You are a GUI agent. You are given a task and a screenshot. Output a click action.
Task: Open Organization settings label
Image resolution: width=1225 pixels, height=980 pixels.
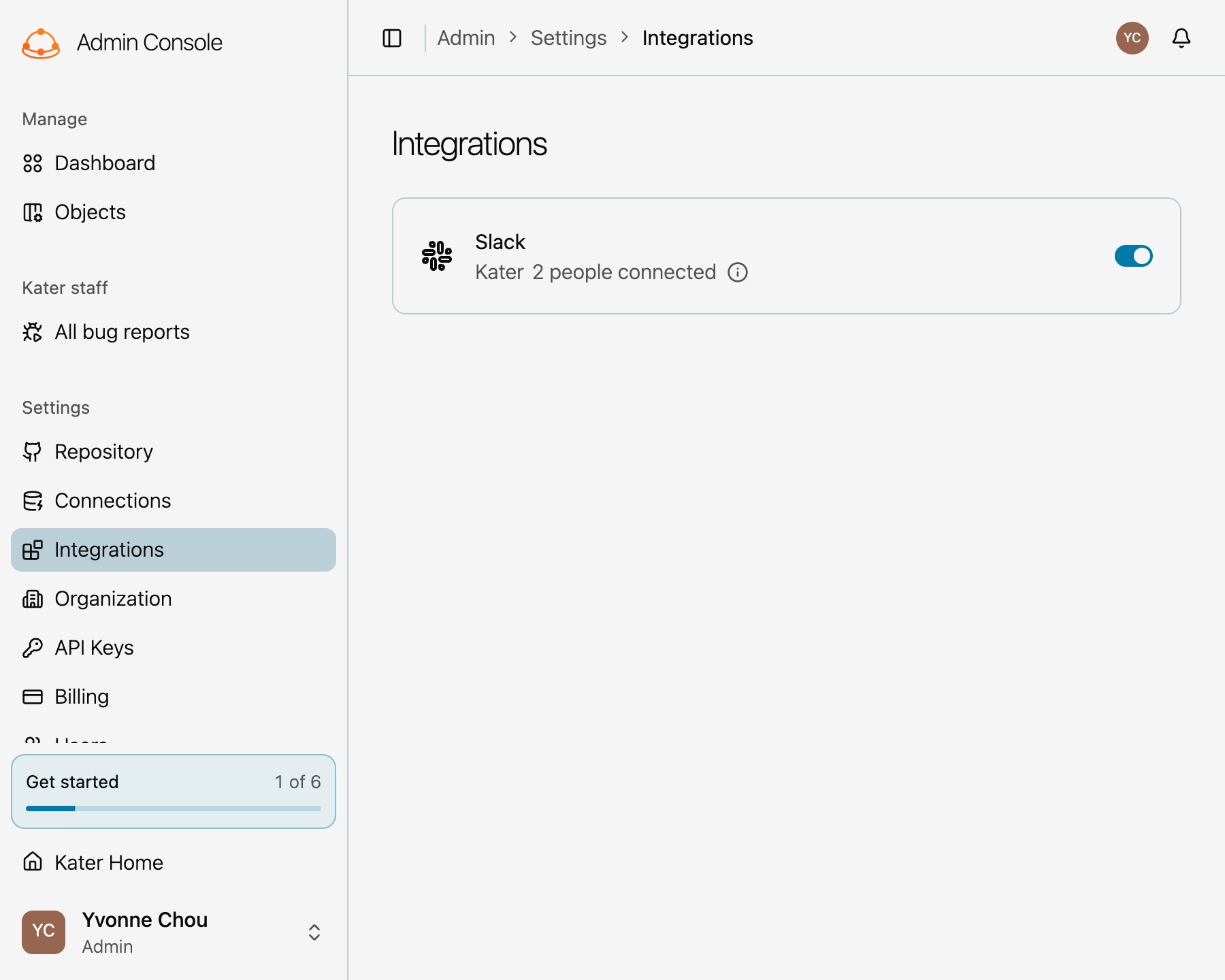[x=113, y=599]
